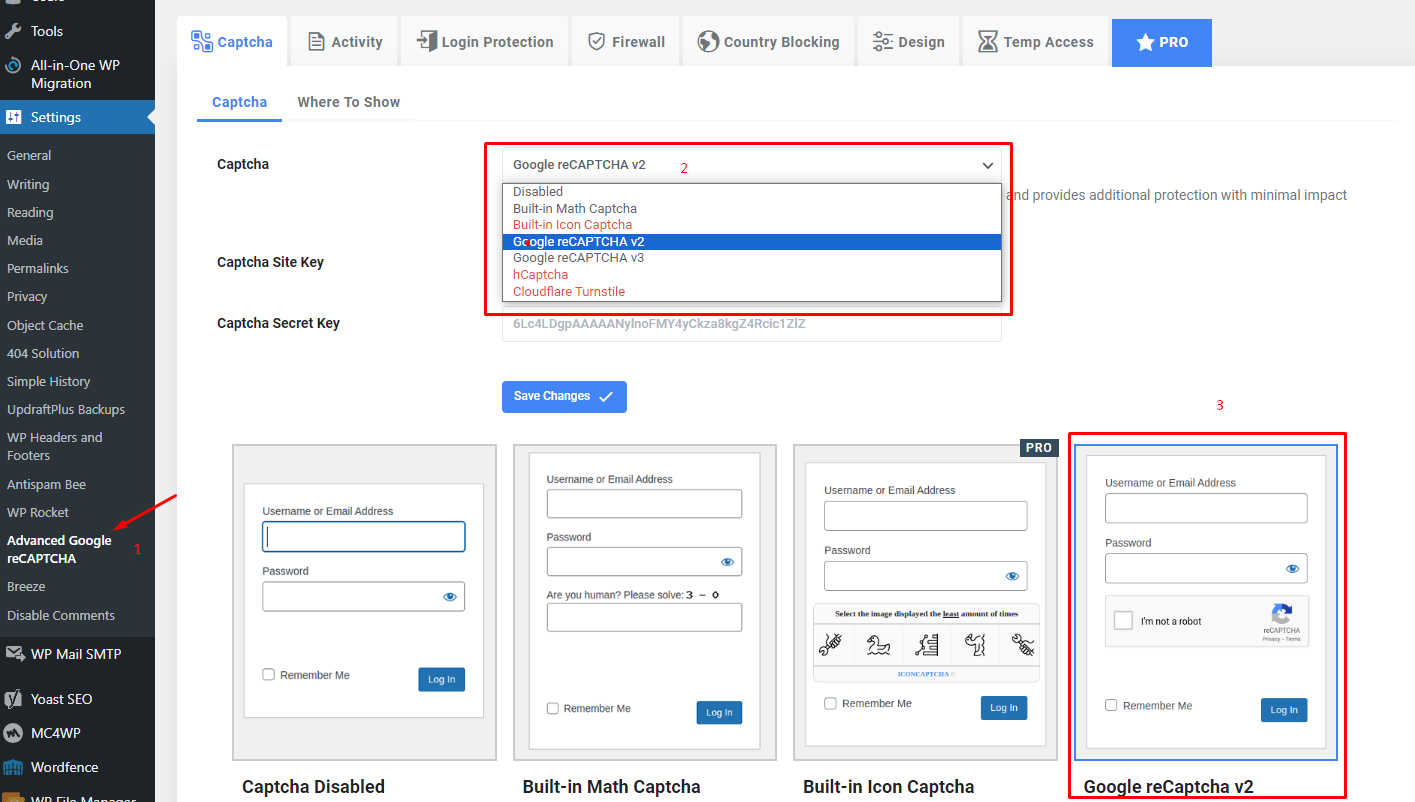Toggle password eye in Math Captcha preview
The height and width of the screenshot is (802, 1415).
coord(727,562)
